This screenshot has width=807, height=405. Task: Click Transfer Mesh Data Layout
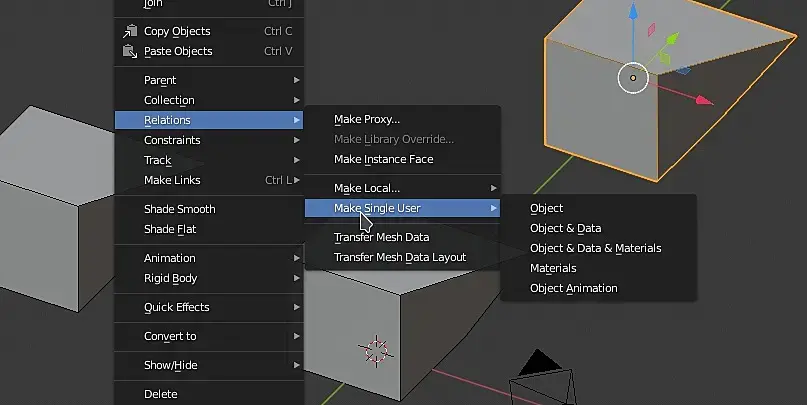tap(399, 257)
